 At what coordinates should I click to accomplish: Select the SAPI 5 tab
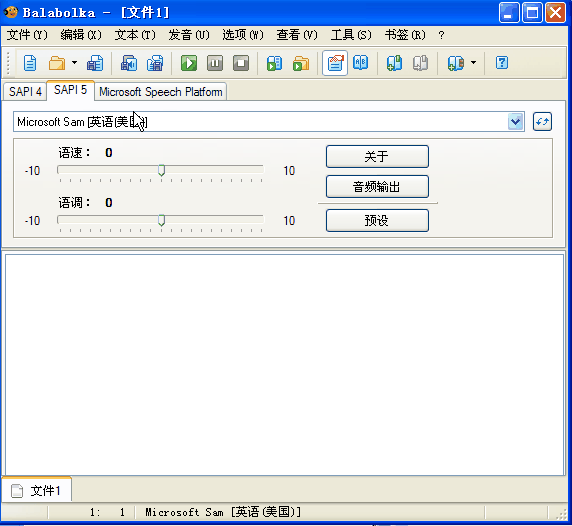(x=70, y=90)
